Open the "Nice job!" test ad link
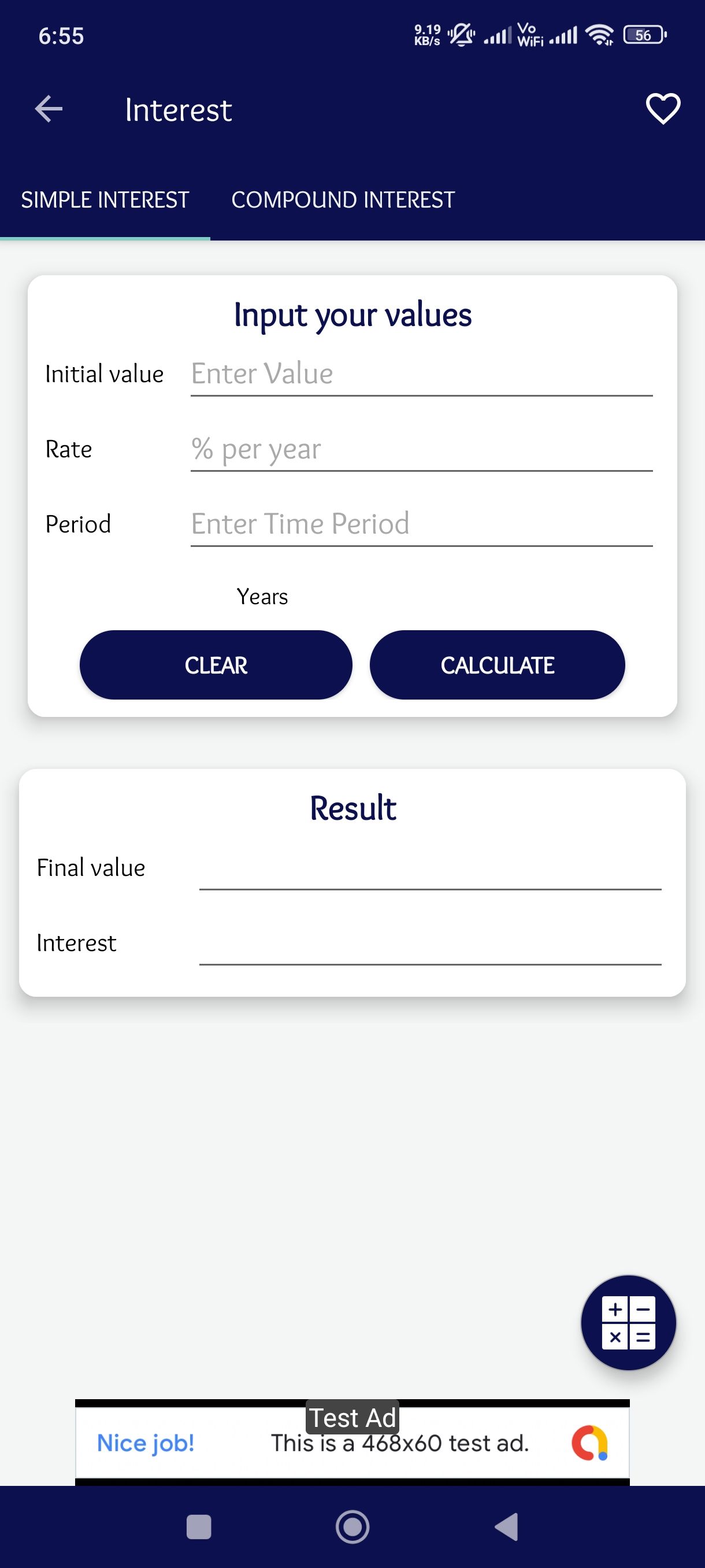Image resolution: width=705 pixels, height=1568 pixels. point(146,1443)
